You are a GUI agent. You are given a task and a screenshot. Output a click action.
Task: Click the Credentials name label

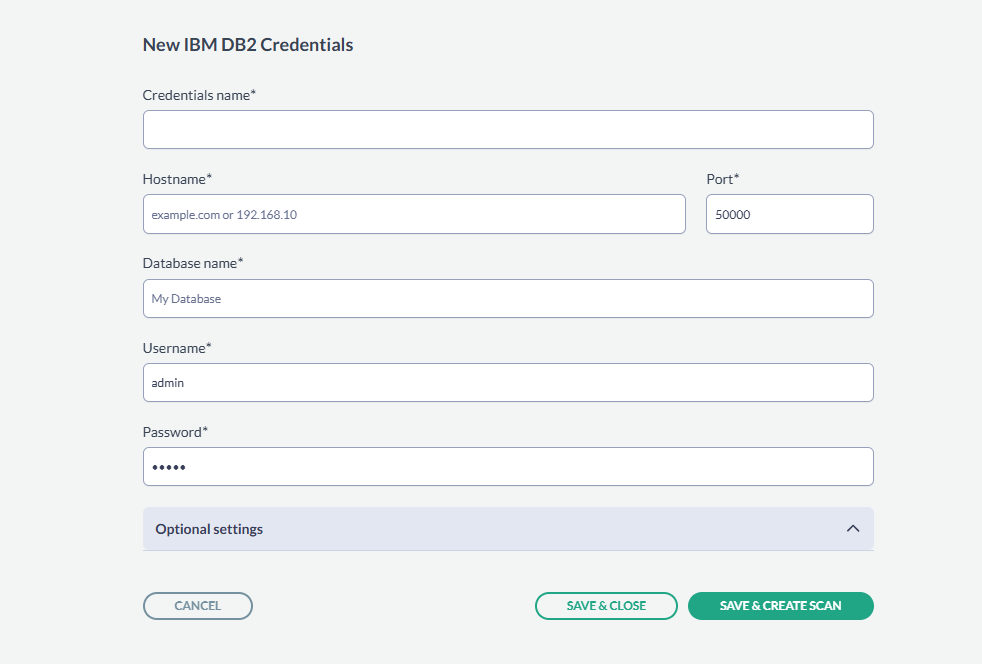[199, 95]
